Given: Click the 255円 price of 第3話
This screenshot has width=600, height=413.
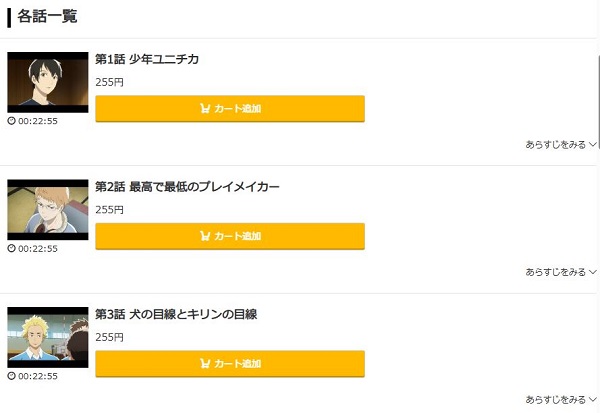Looking at the screenshot, I should (x=109, y=337).
